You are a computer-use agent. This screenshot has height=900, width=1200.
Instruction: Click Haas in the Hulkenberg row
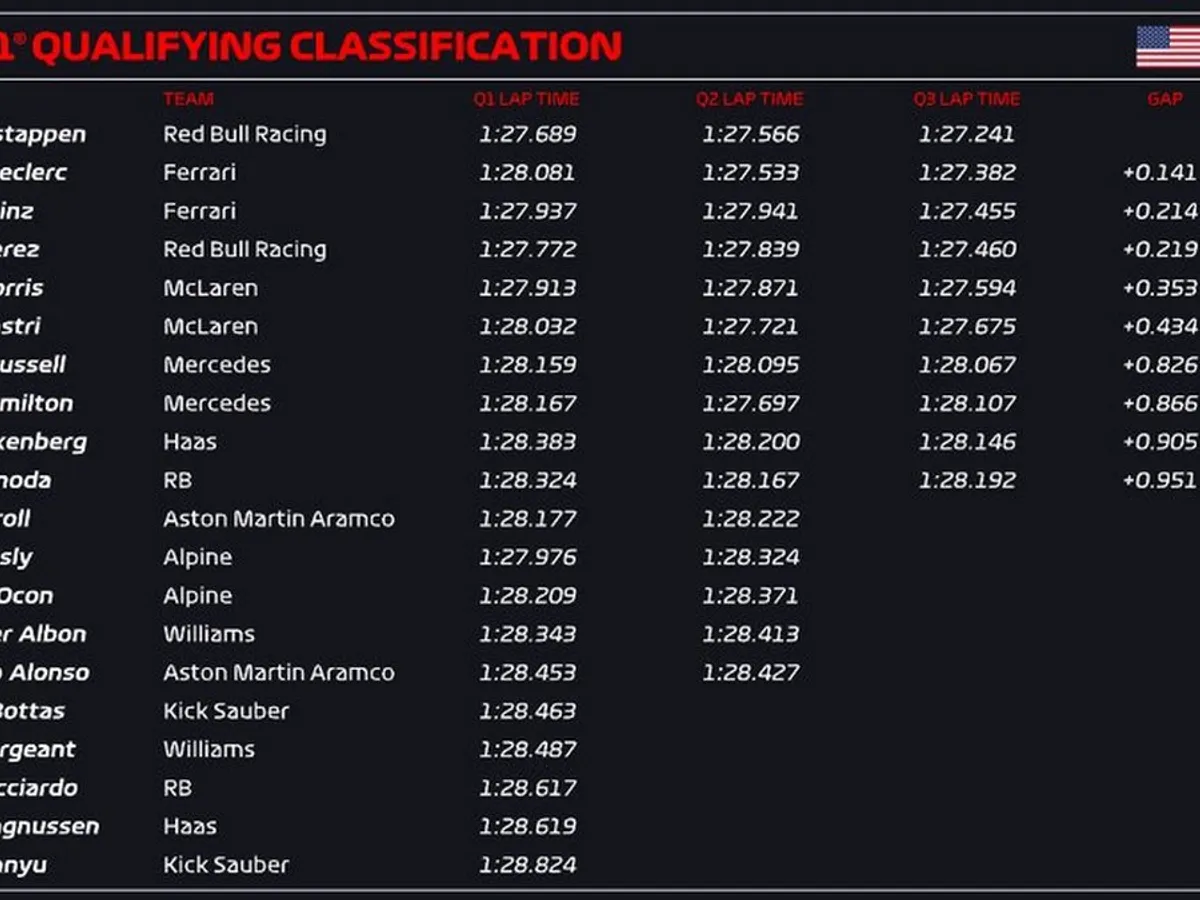[190, 441]
